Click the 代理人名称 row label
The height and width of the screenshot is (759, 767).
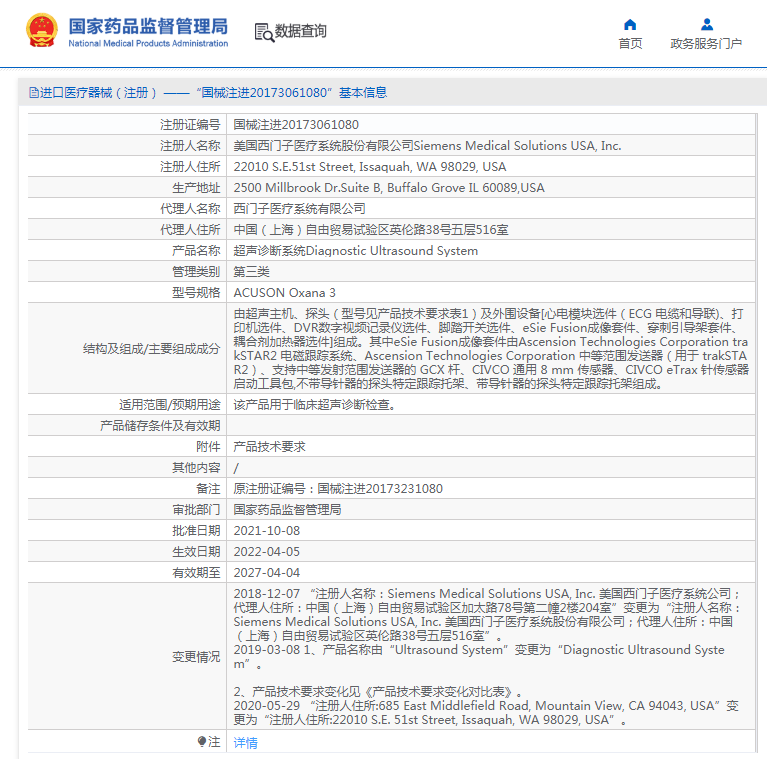[190, 209]
